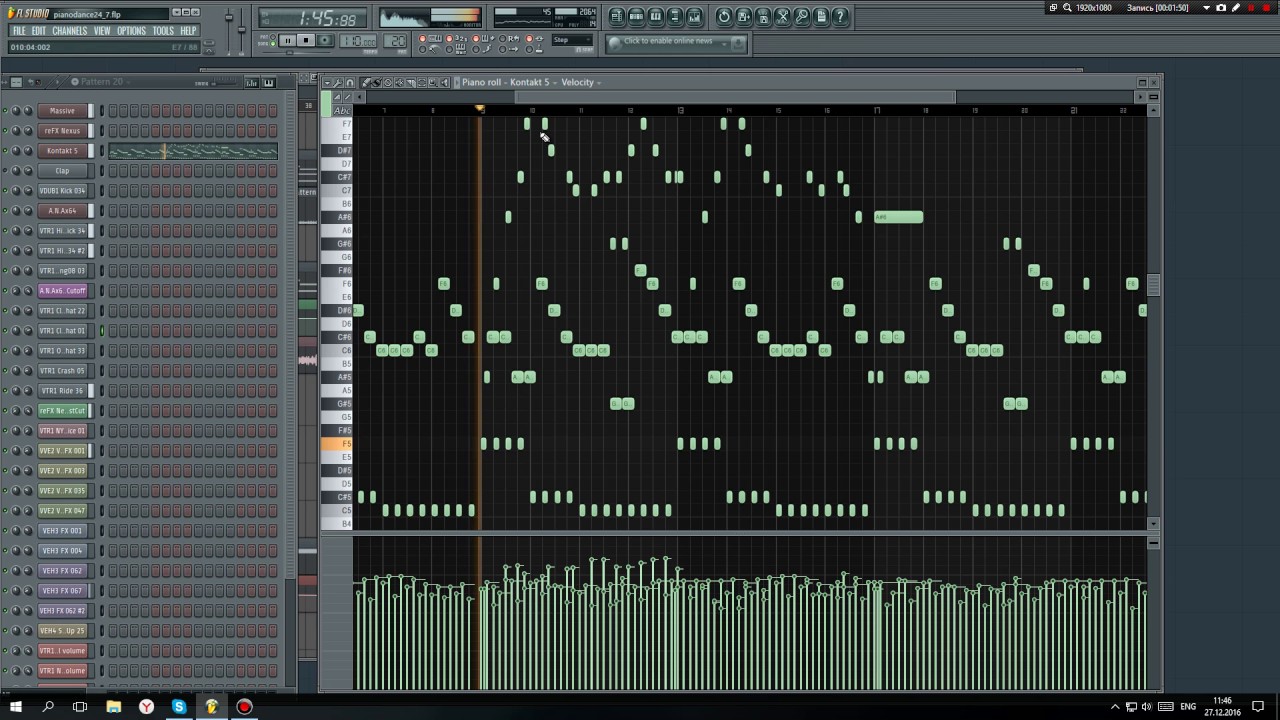The image size is (1280, 720).
Task: Toggle the 3-2-1 recording countdown LED
Action: [x=449, y=38]
